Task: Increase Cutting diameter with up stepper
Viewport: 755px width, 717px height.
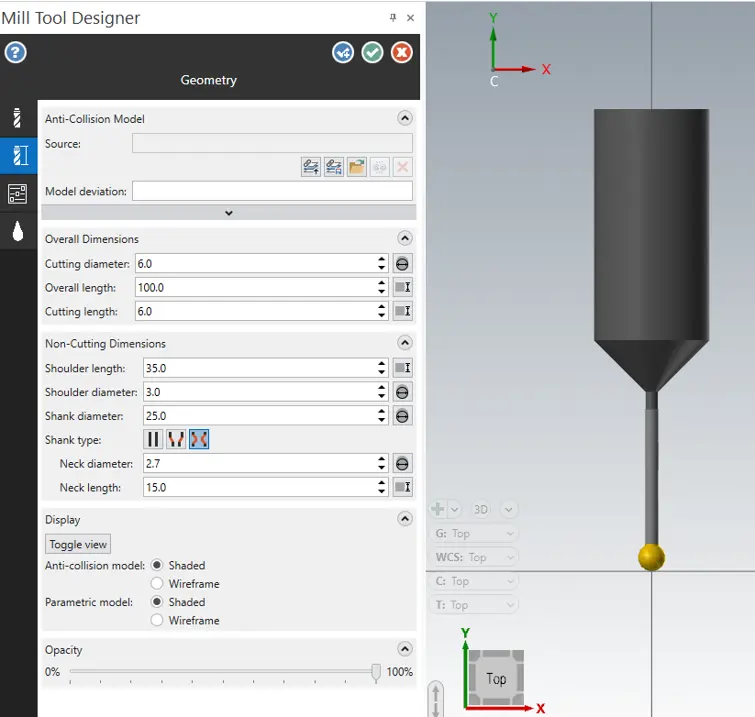Action: tap(382, 259)
